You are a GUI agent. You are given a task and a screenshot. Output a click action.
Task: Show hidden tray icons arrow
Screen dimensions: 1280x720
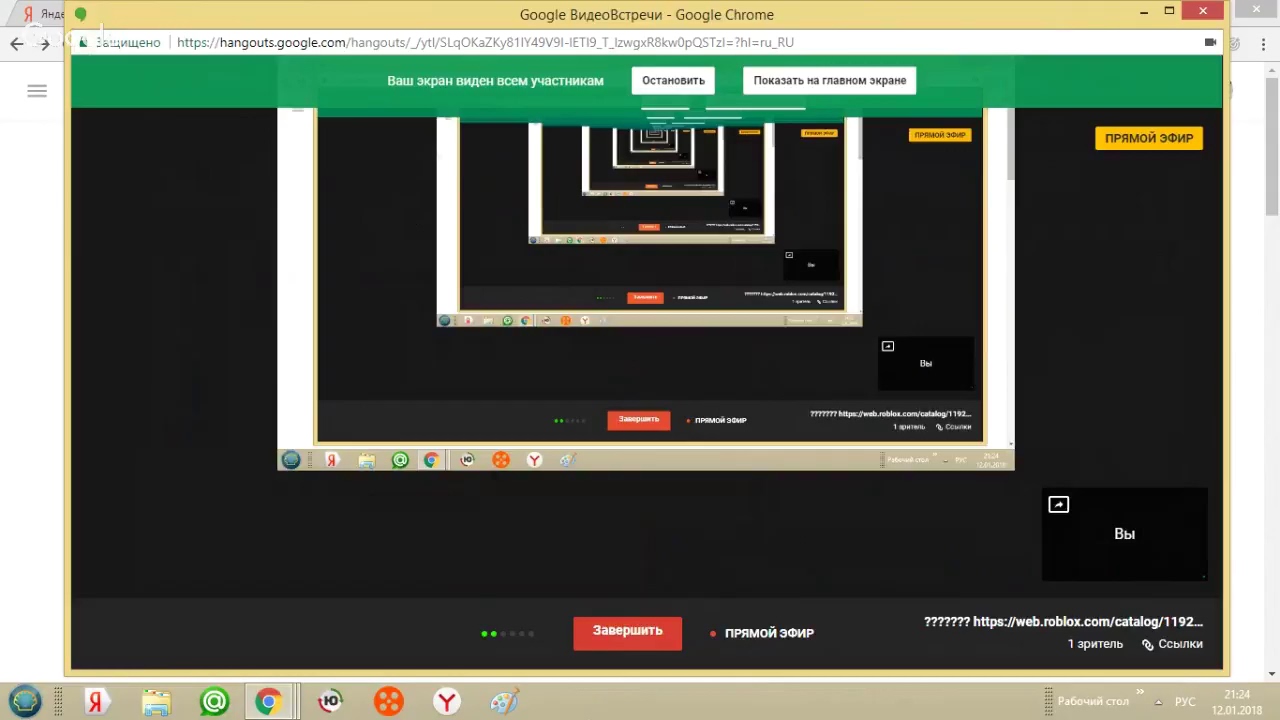1158,702
